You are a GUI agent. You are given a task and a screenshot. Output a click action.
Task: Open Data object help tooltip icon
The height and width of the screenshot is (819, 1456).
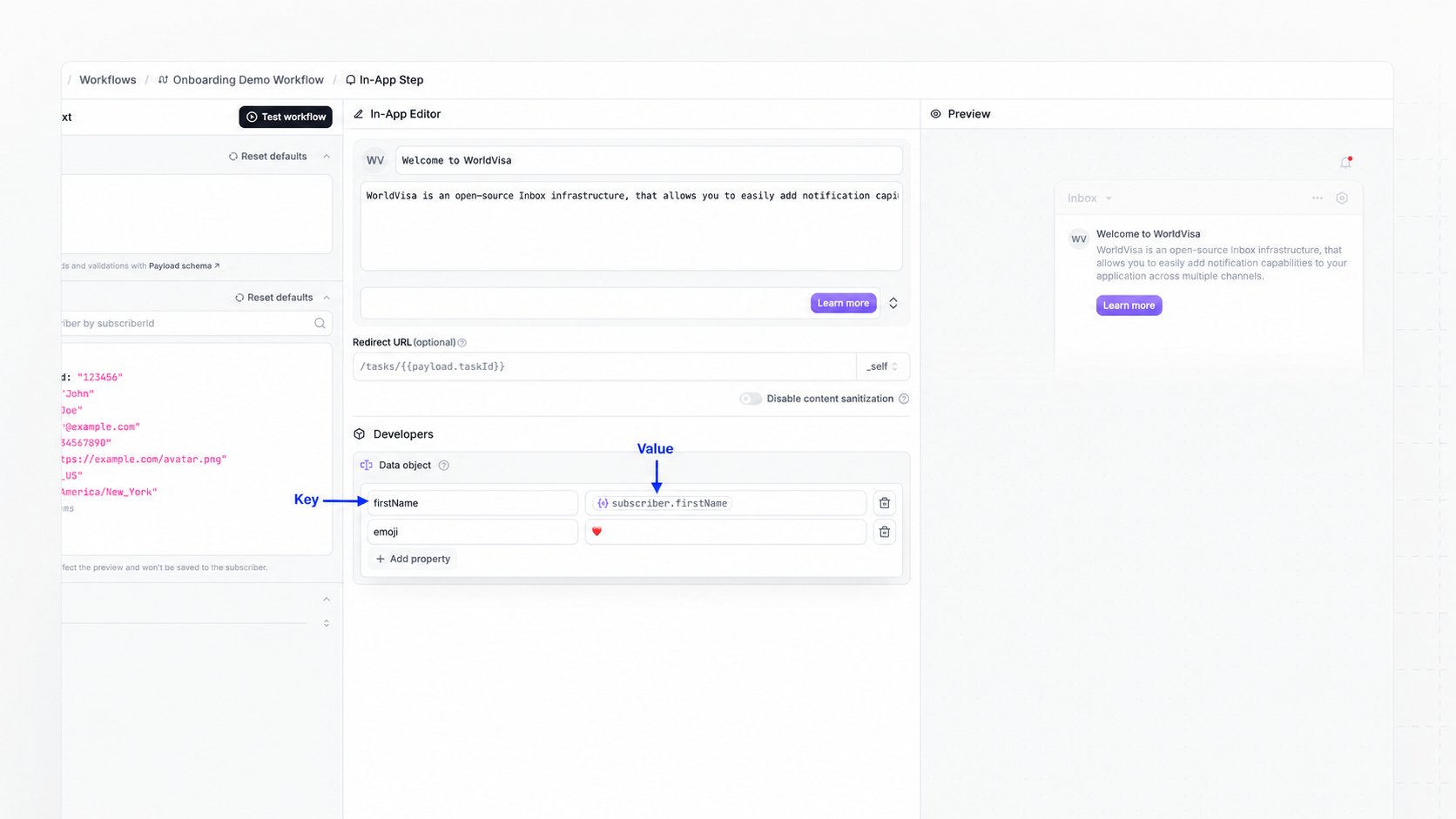click(443, 466)
